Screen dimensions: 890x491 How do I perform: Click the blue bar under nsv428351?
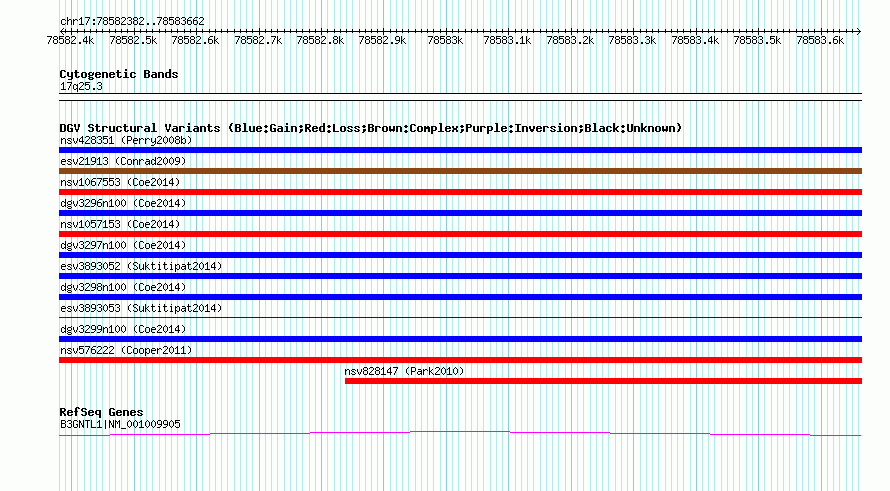(460, 150)
